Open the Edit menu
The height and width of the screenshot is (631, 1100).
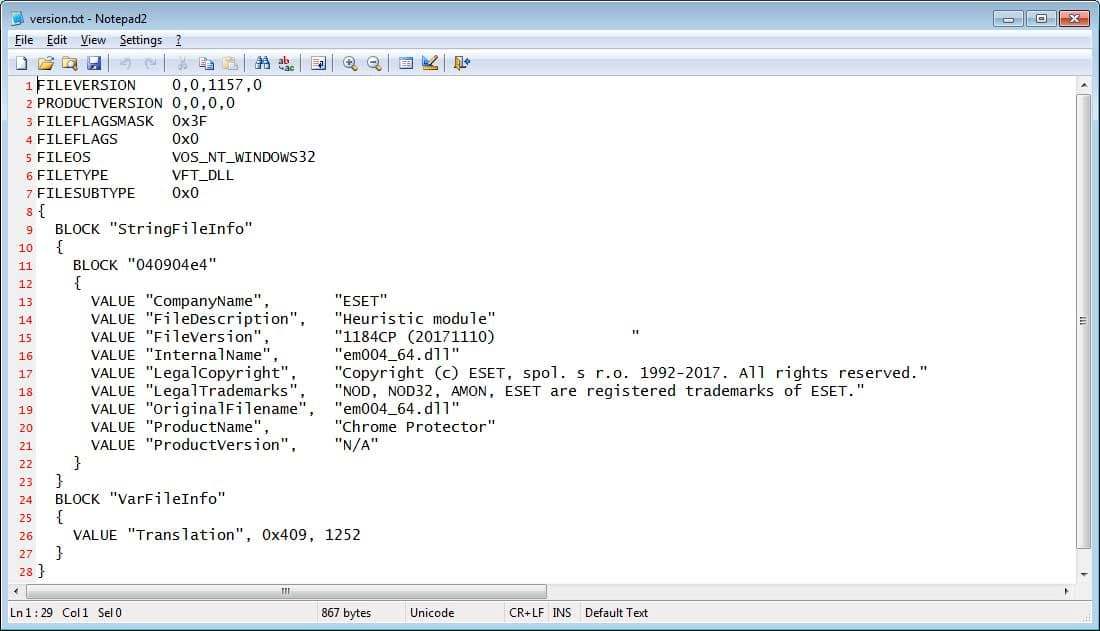pos(57,40)
